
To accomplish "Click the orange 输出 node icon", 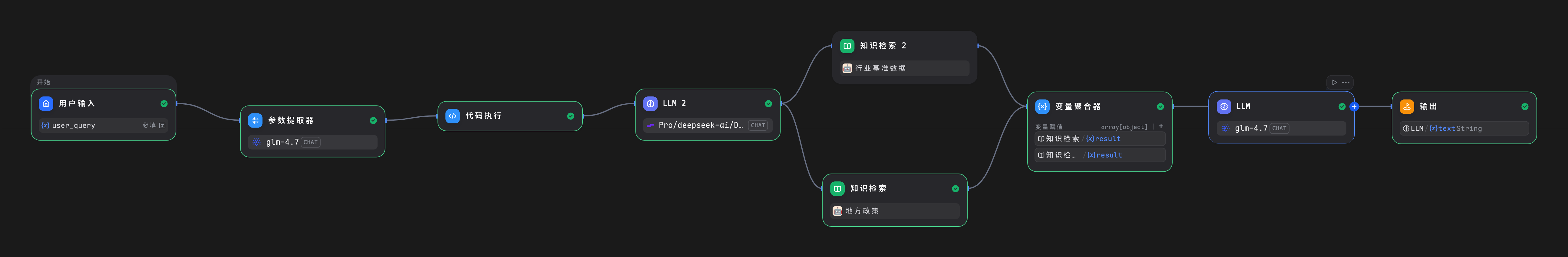I will click(x=1407, y=107).
